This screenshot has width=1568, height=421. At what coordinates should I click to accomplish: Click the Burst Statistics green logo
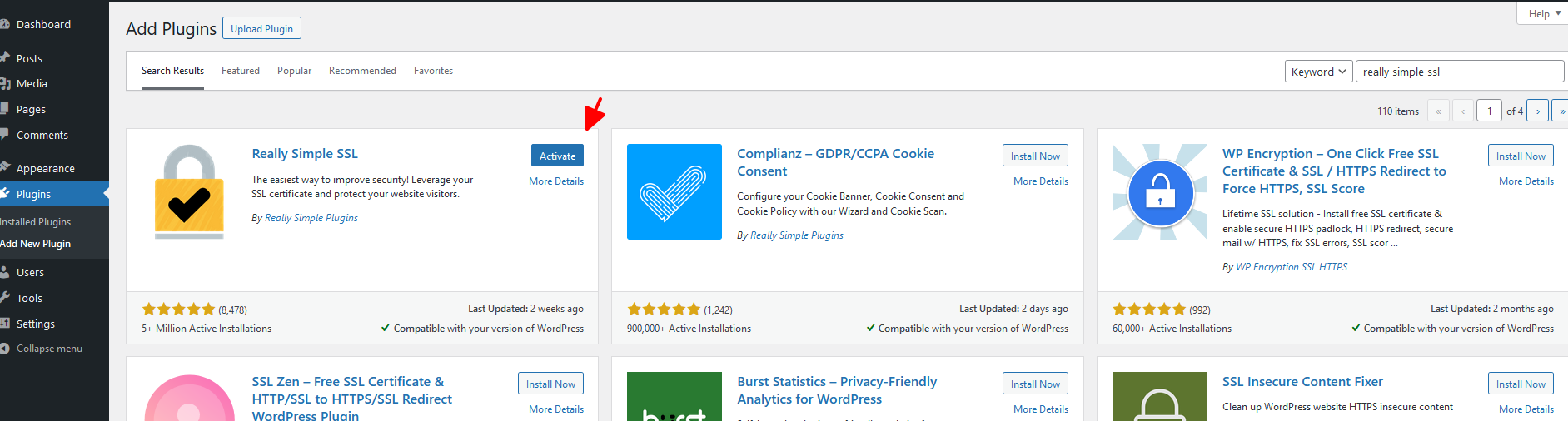674,397
